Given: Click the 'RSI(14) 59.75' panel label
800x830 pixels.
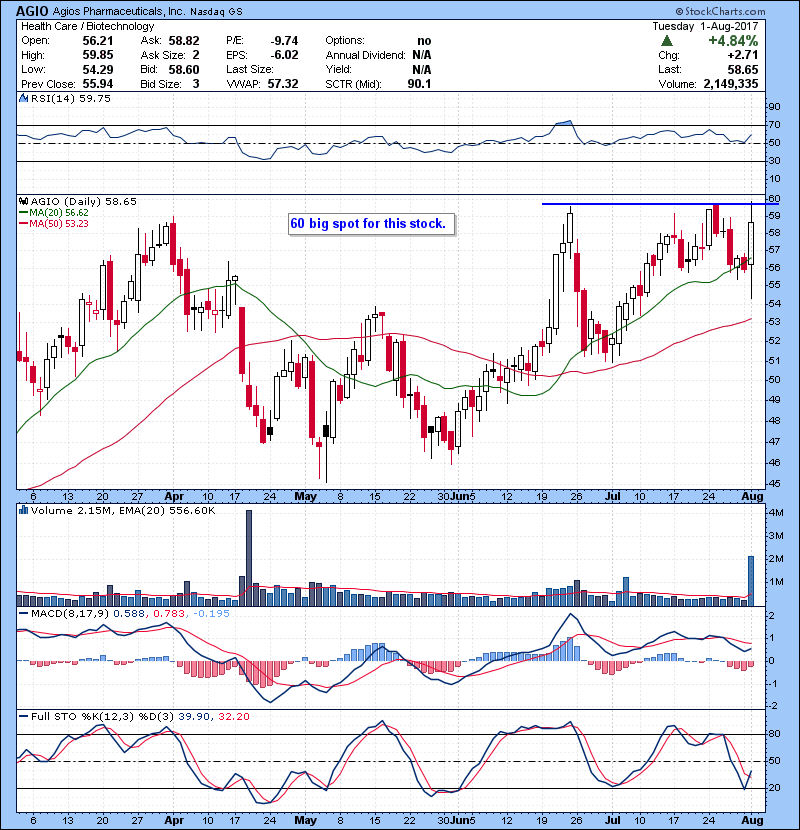Looking at the screenshot, I should pos(71,98).
